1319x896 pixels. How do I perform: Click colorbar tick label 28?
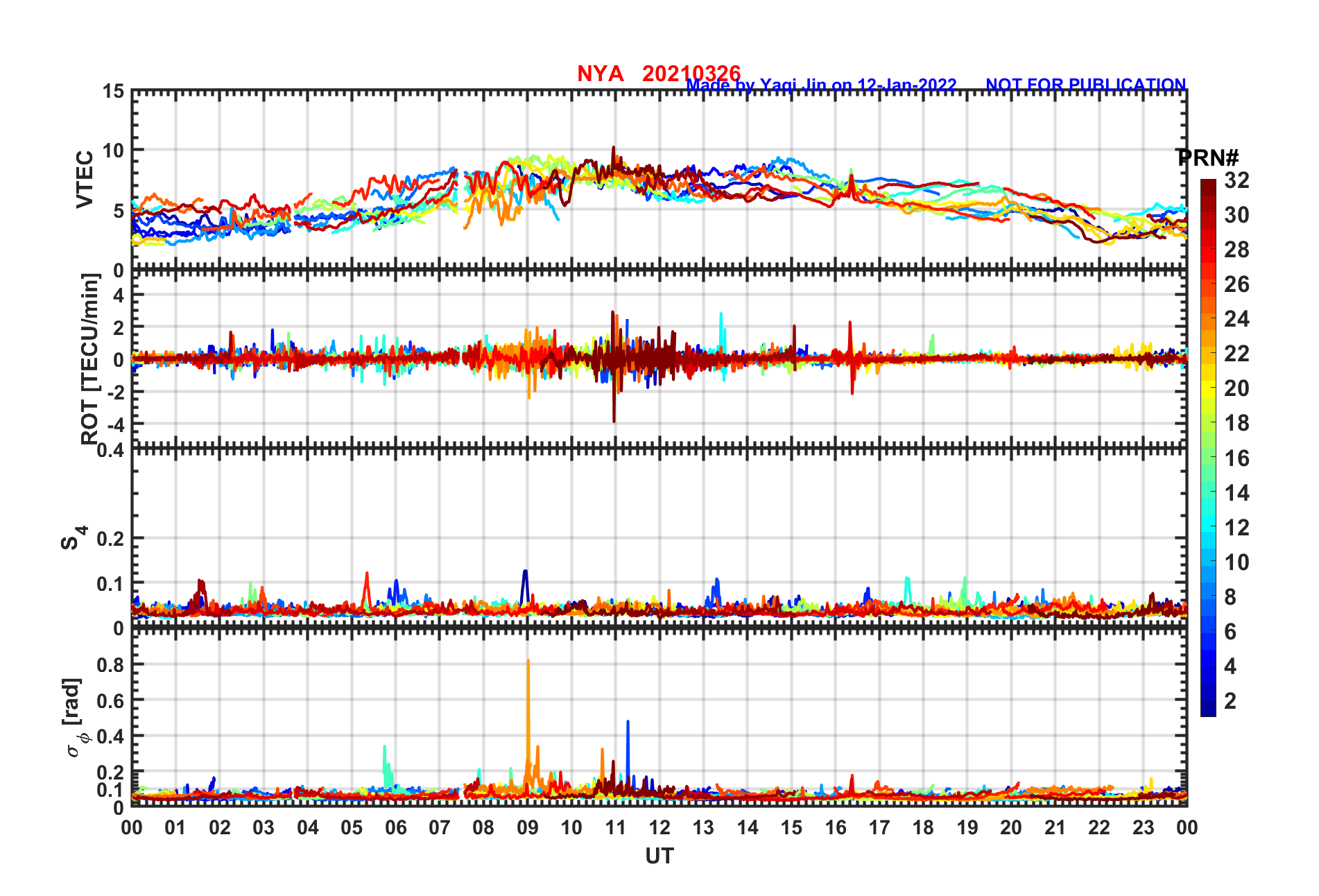point(1236,250)
